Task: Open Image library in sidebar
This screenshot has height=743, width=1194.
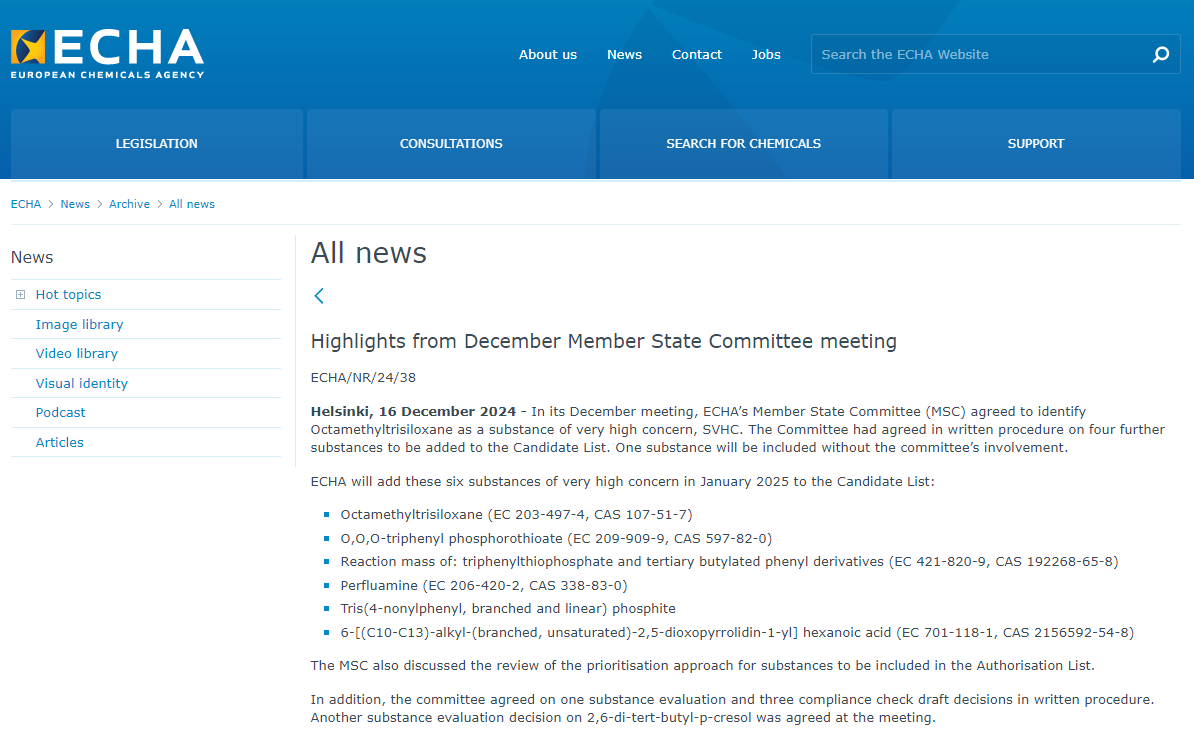Action: click(79, 324)
